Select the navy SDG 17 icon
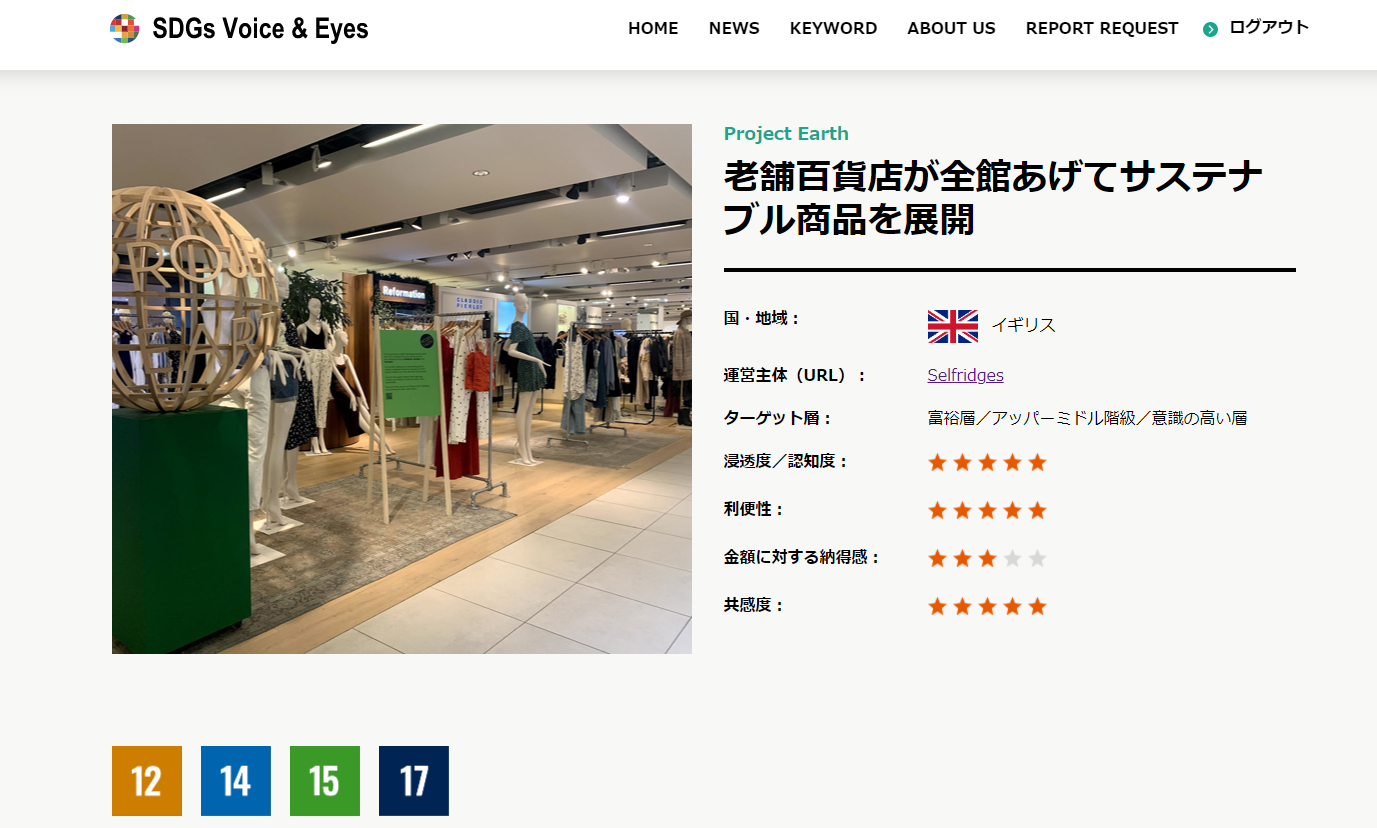This screenshot has width=1377, height=828. (x=414, y=781)
